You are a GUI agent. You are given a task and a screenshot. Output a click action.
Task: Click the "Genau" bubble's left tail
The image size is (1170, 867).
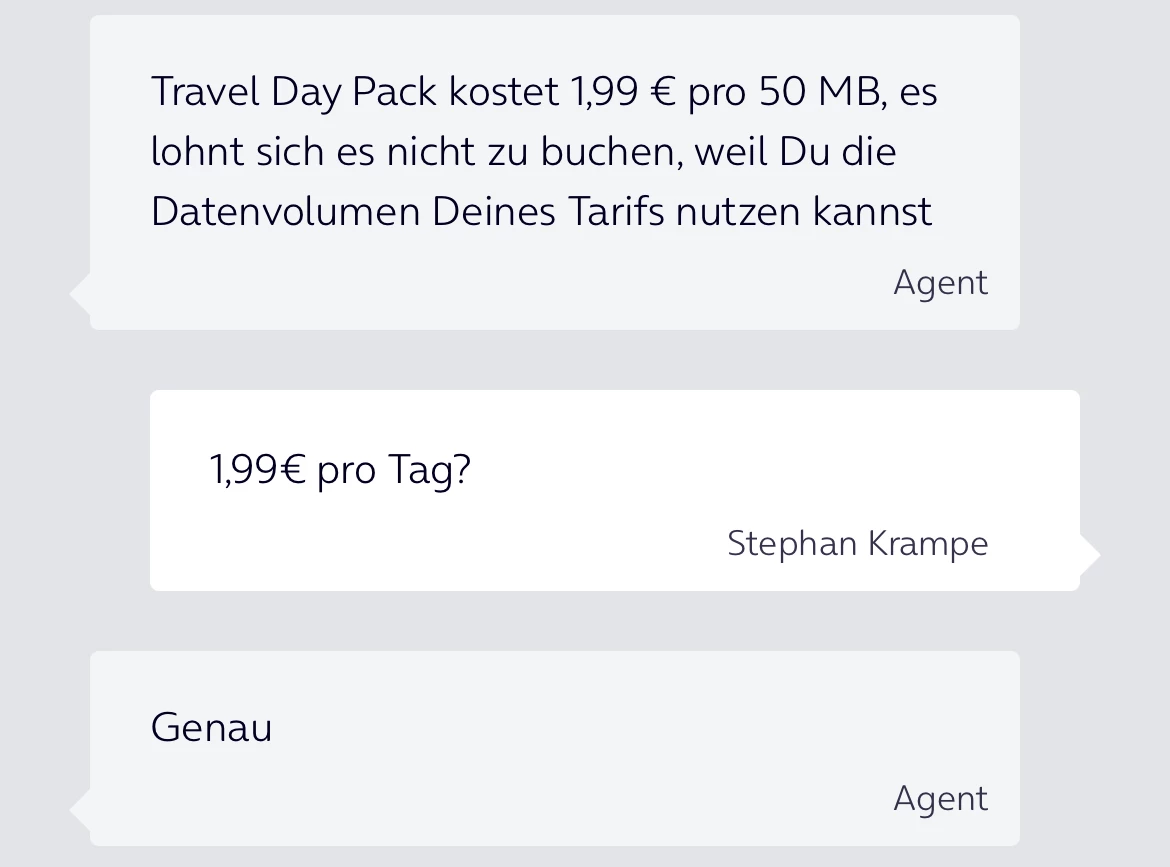coord(80,809)
